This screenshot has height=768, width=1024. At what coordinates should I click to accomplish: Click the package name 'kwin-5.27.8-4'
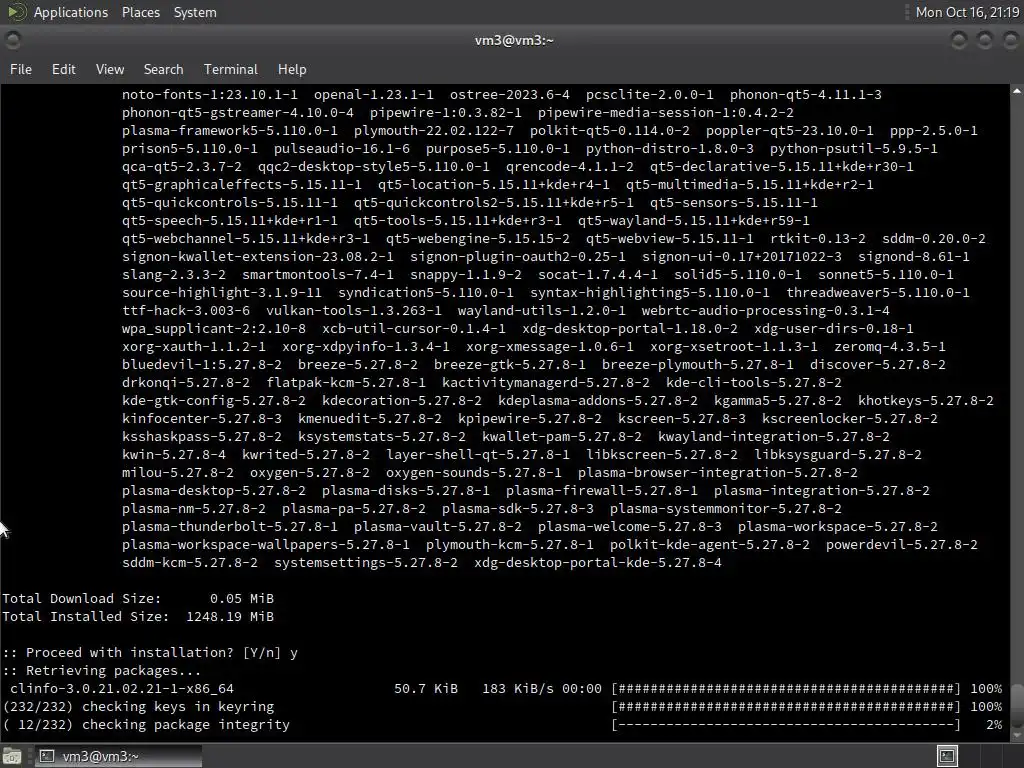[174, 455]
